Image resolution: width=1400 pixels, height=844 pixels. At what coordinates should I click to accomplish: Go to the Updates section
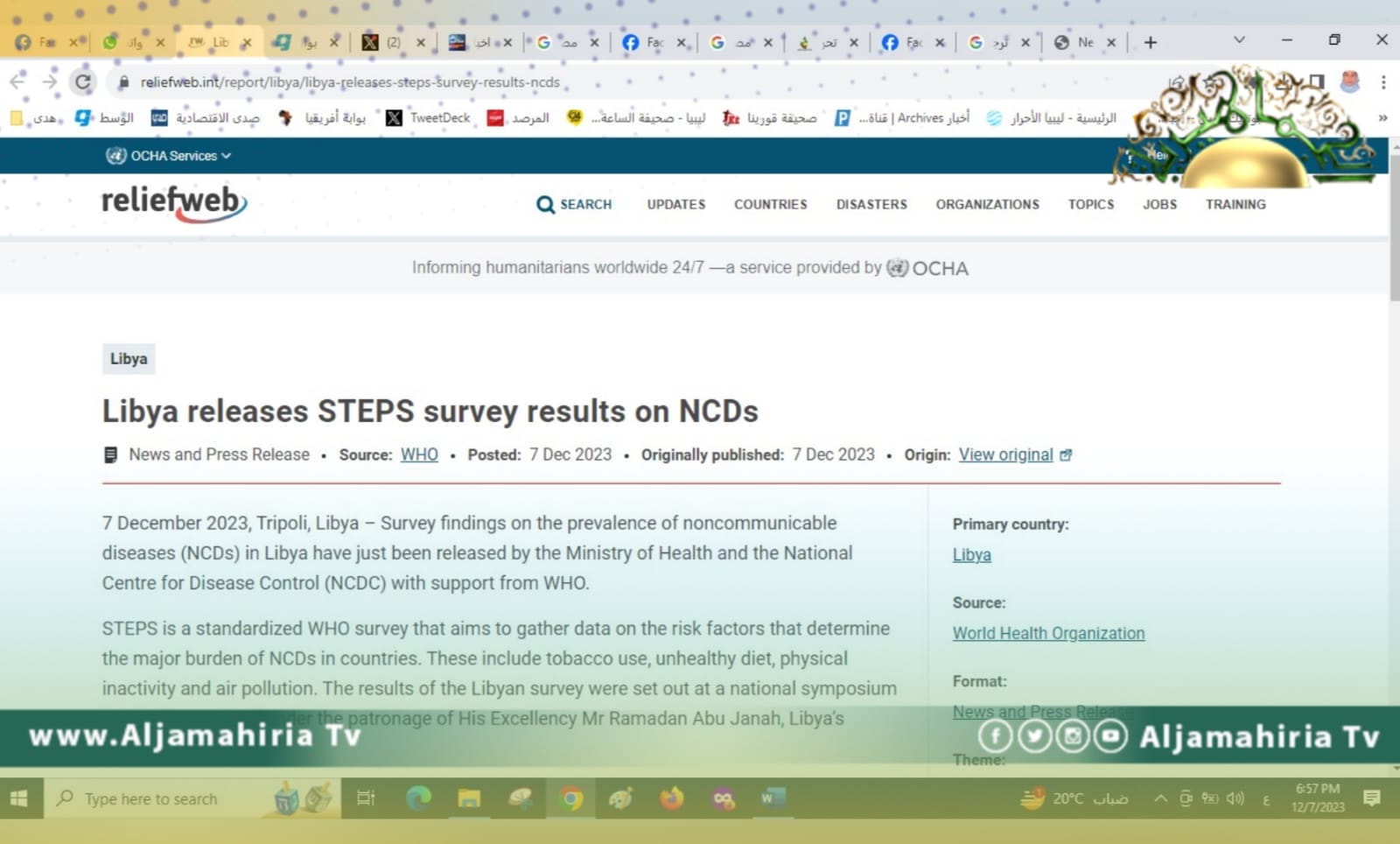[x=676, y=204]
